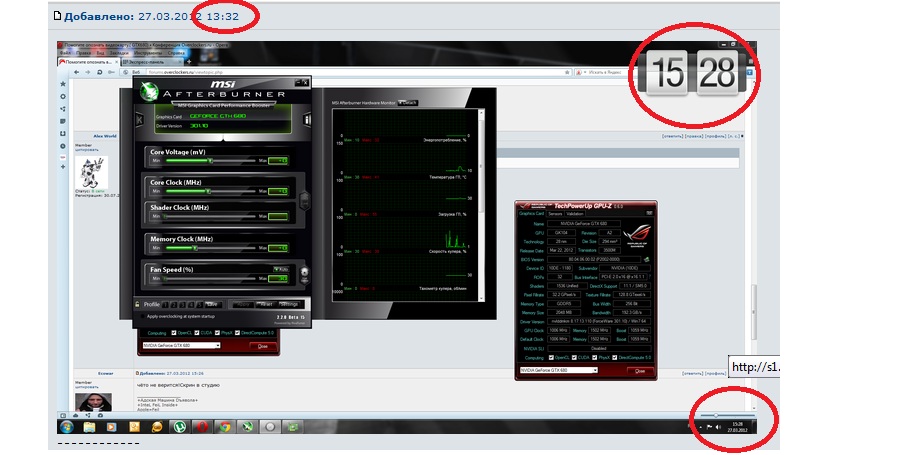Screen dimensions: 900x455
Task: Click the volume icon in system tray
Action: point(718,427)
